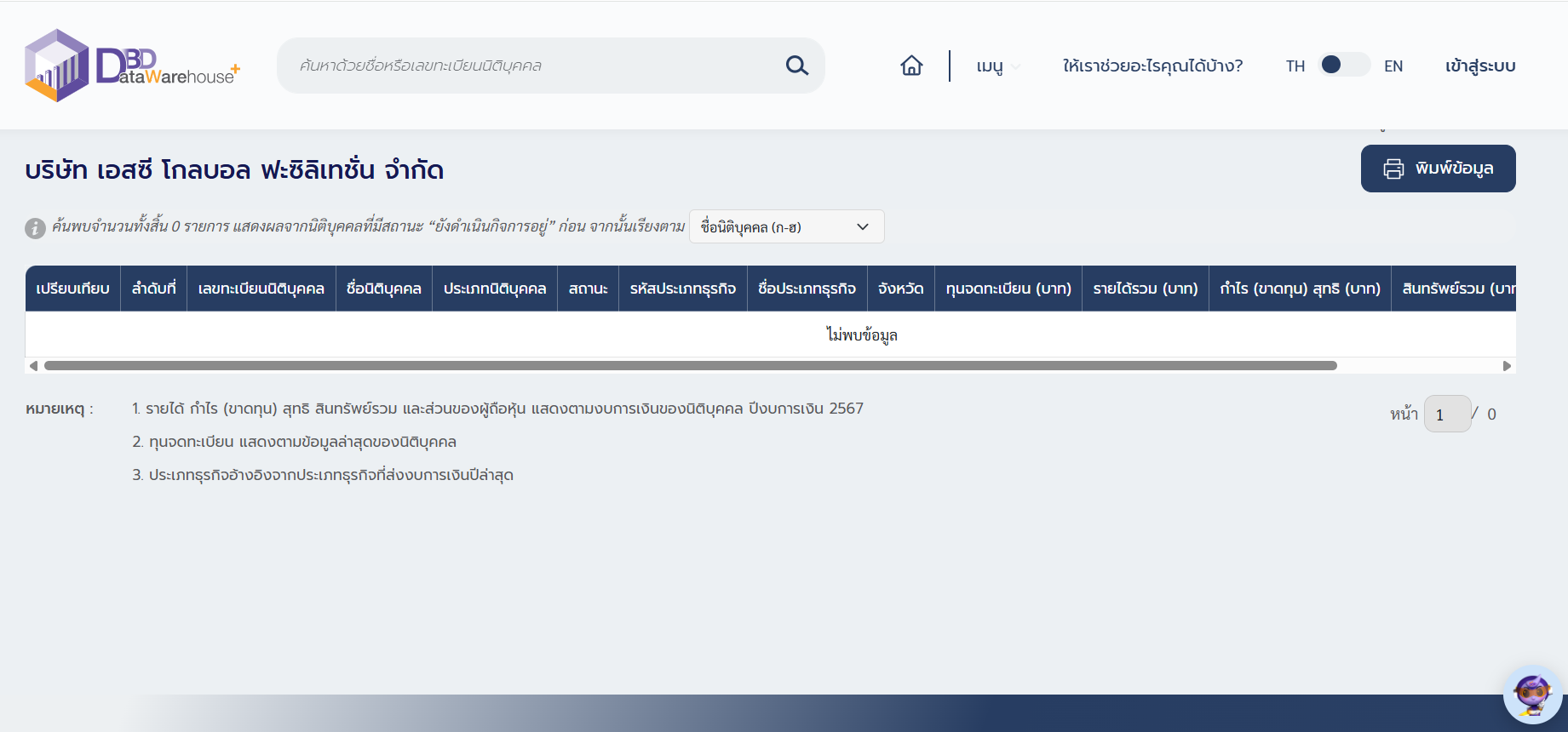Click the รายได้รวม (บาท) column header
1568x732 pixels.
(1146, 289)
